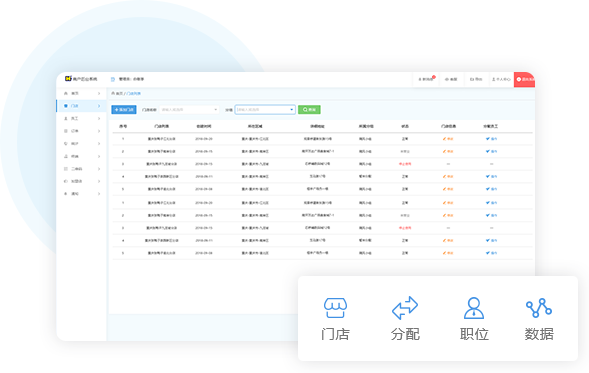The height and width of the screenshot is (373, 589).
Task: Expand the chevron of the last sidebar item
Action: click(99, 194)
